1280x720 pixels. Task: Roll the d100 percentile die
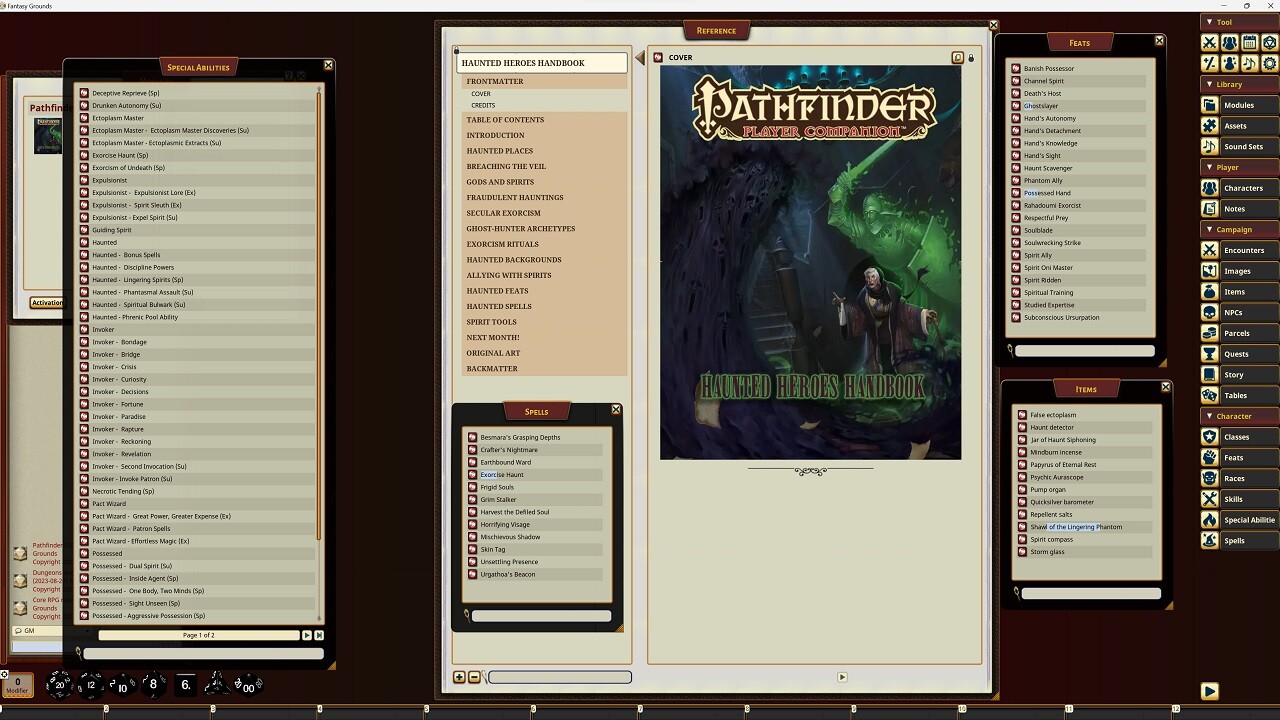click(248, 688)
